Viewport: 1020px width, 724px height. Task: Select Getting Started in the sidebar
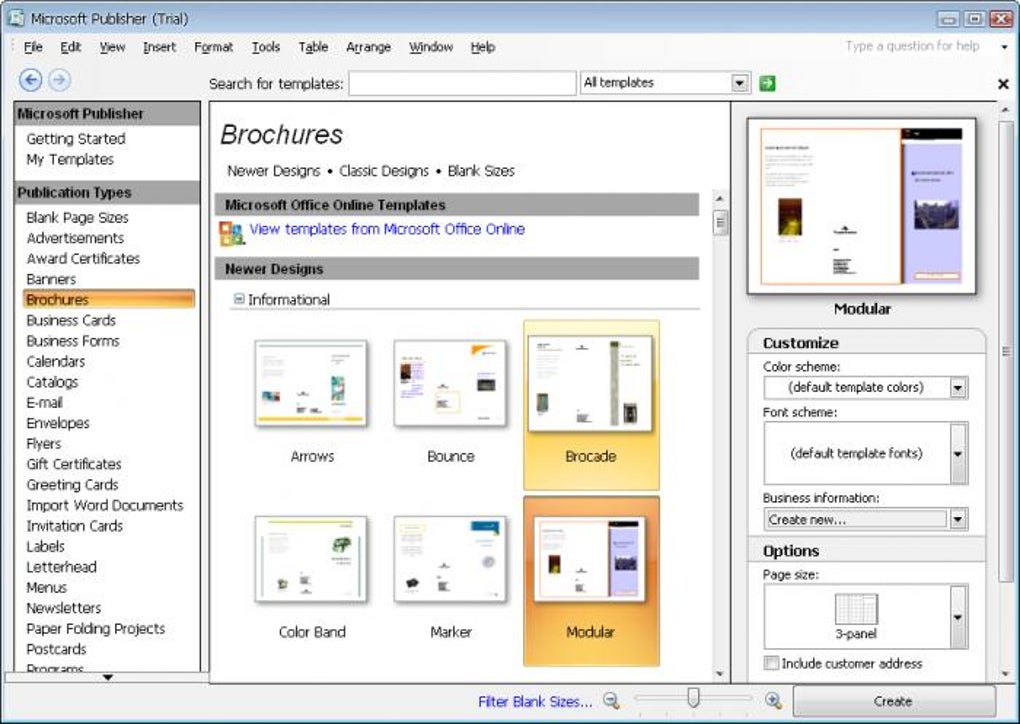75,139
